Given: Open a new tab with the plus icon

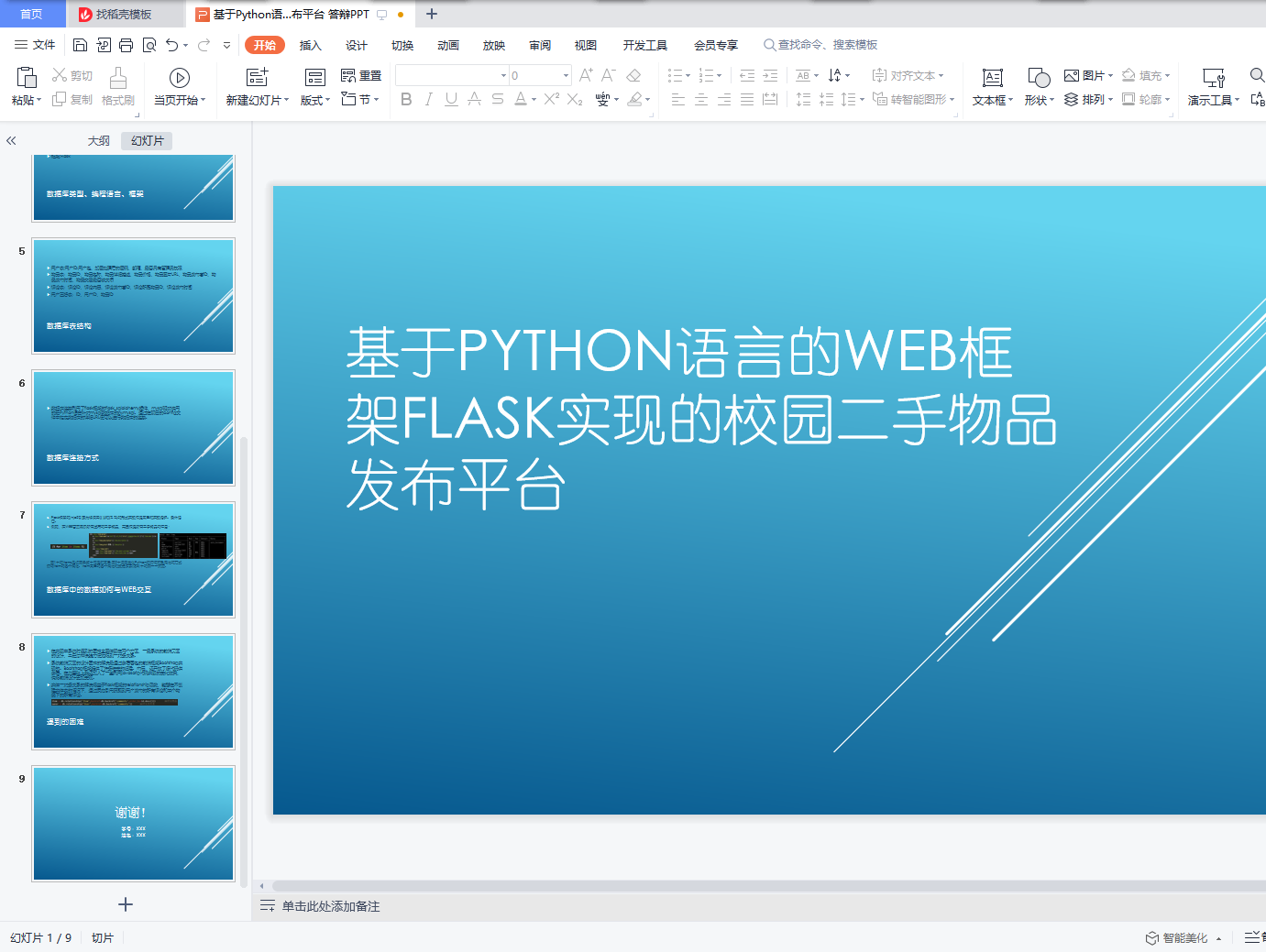Looking at the screenshot, I should coord(432,14).
